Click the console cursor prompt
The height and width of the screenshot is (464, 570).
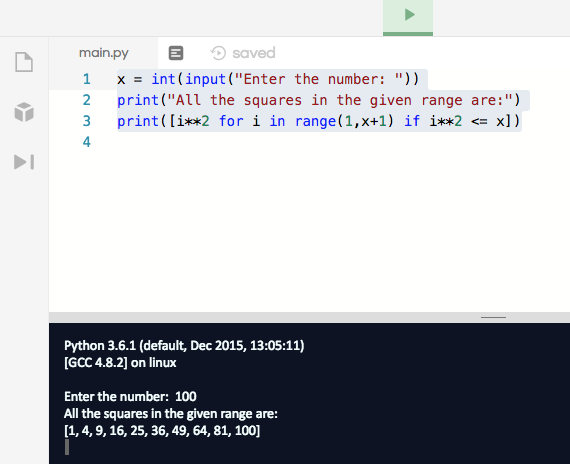[67, 447]
